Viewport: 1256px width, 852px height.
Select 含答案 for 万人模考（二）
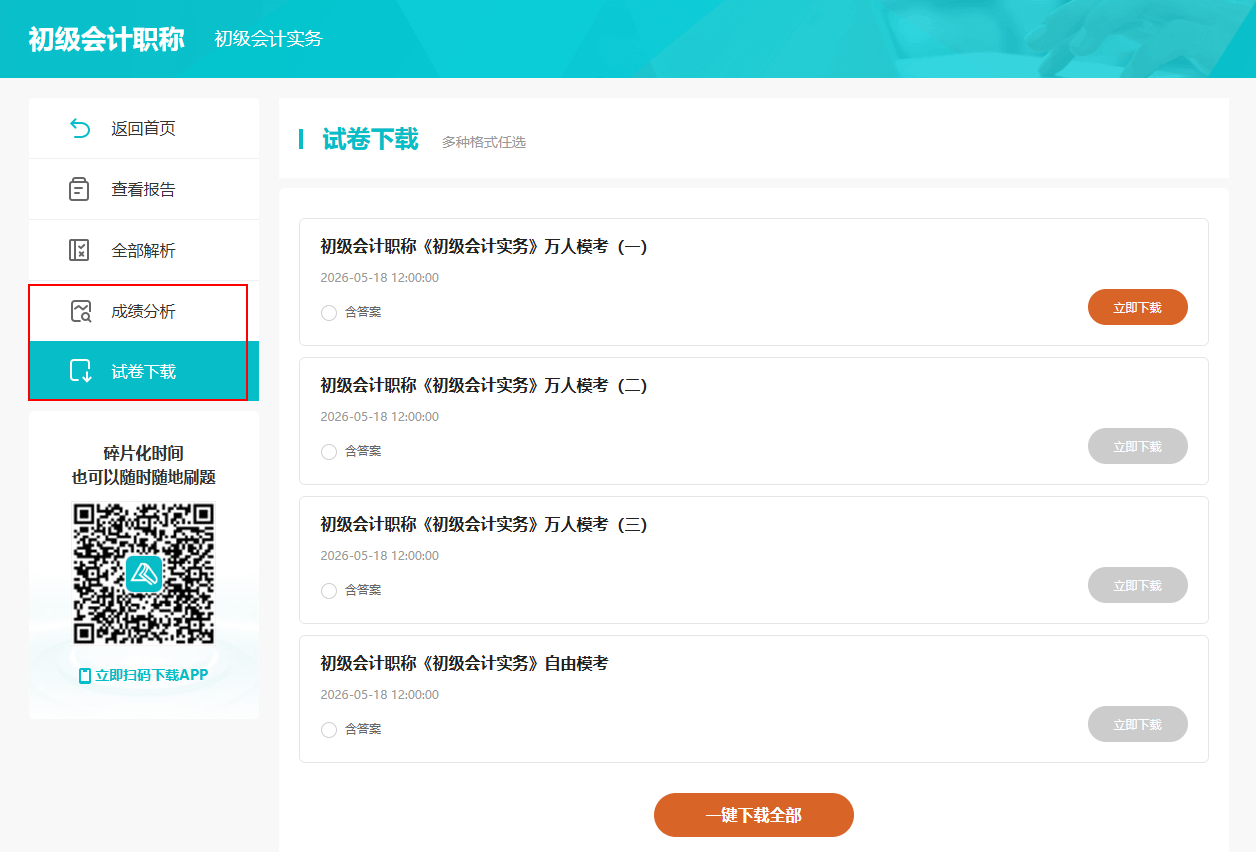[329, 451]
